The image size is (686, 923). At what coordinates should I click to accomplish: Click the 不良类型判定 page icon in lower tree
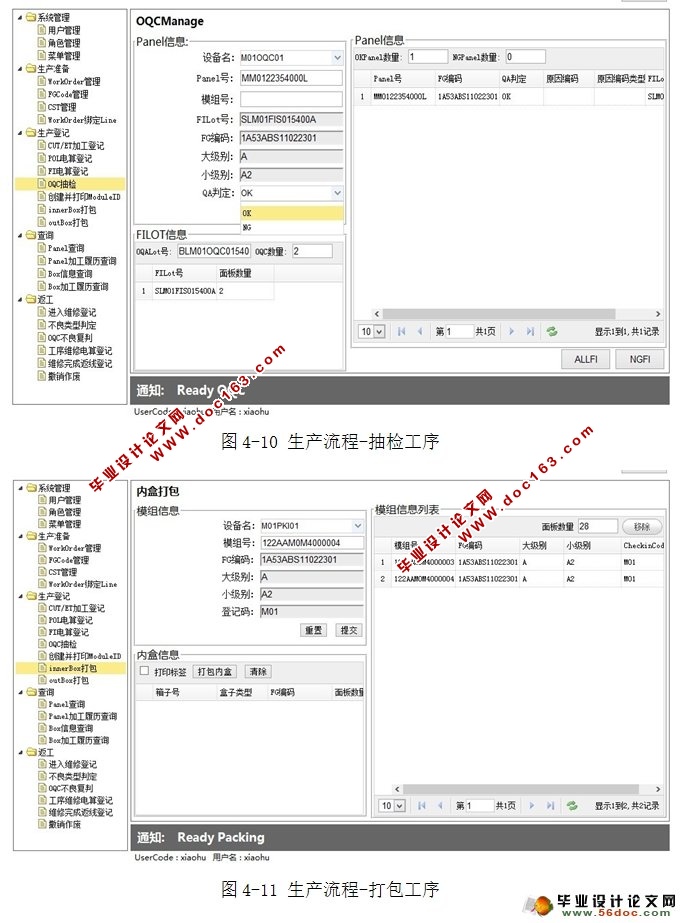42,776
